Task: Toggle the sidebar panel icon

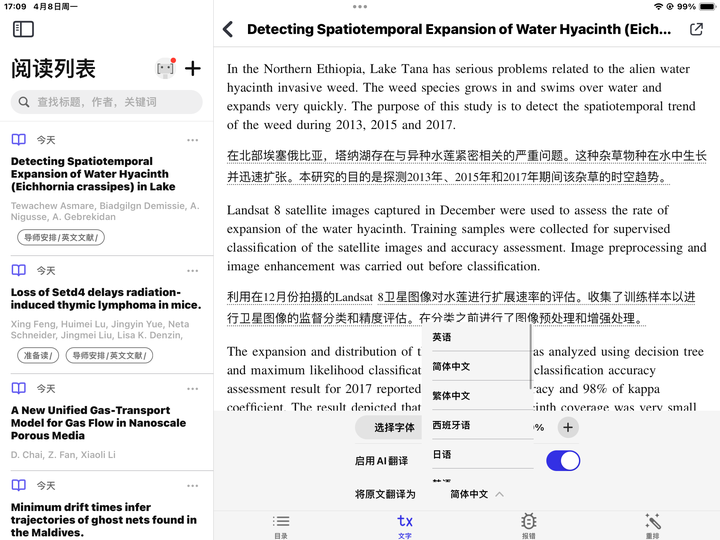Action: 23,29
